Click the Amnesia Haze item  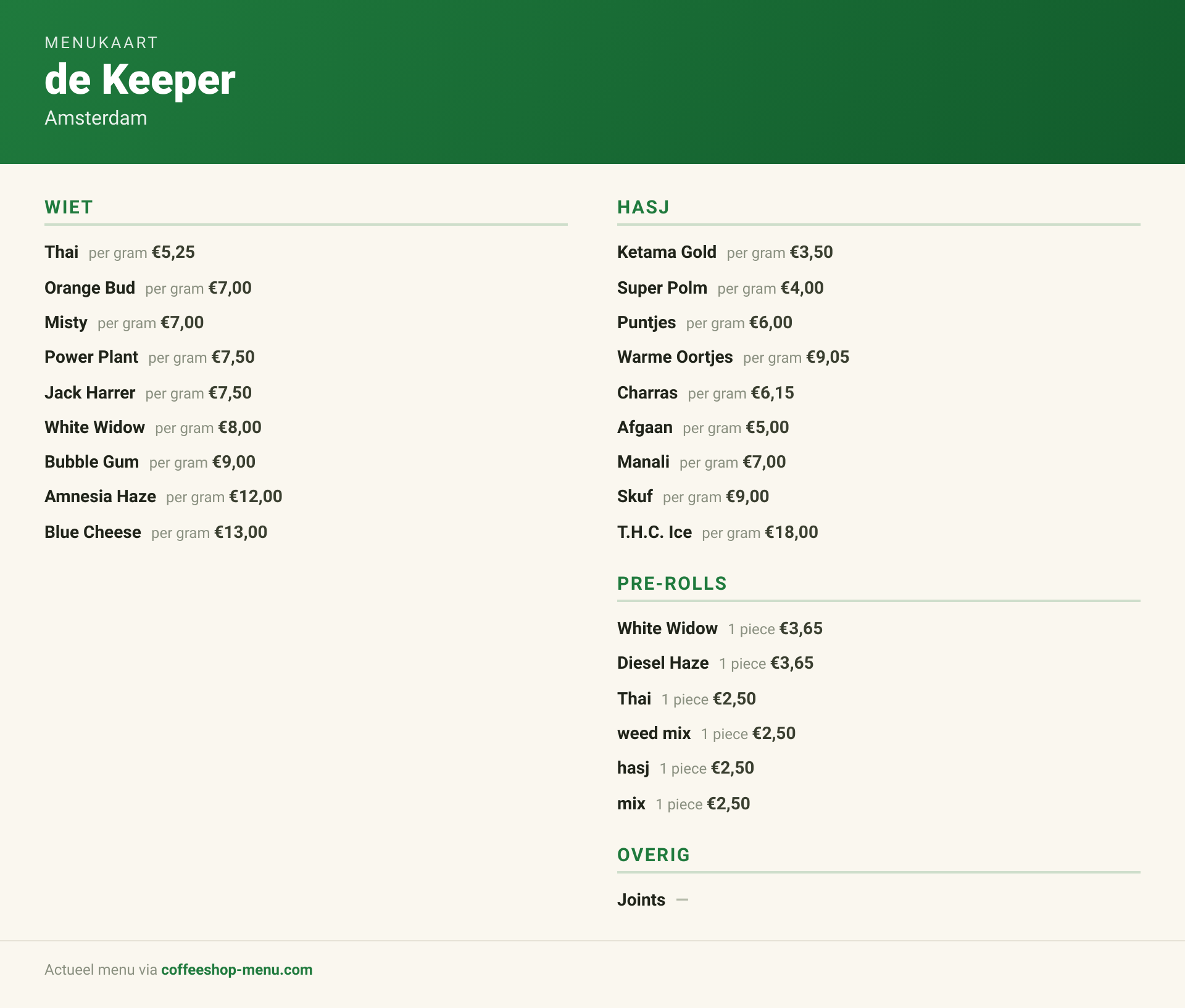pos(100,497)
